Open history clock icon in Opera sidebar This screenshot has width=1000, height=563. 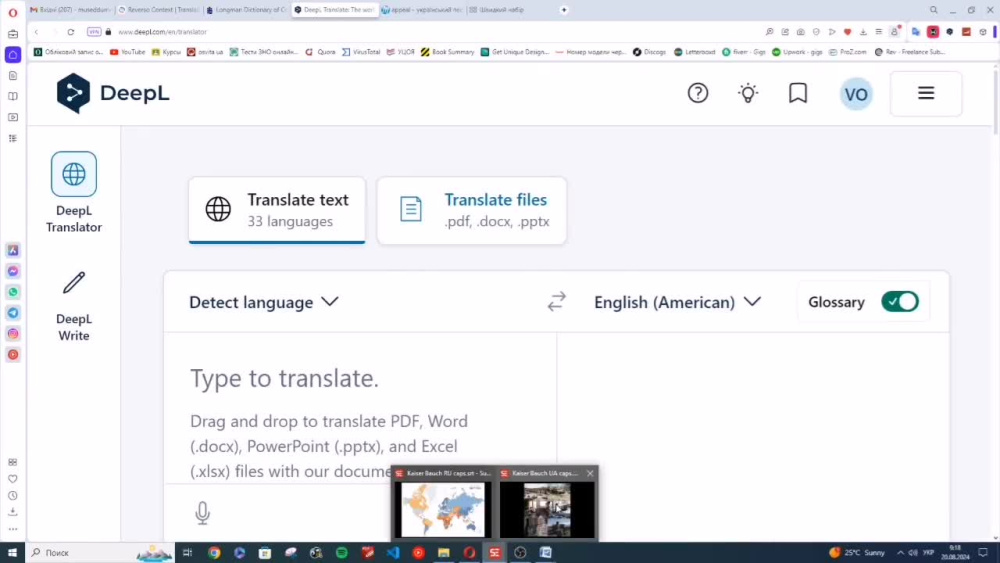13,495
